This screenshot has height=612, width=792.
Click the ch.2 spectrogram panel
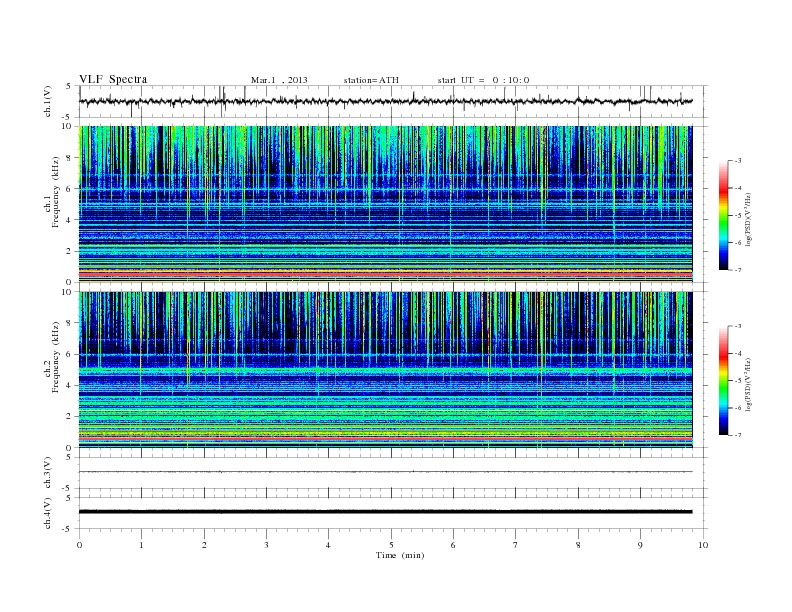385,370
